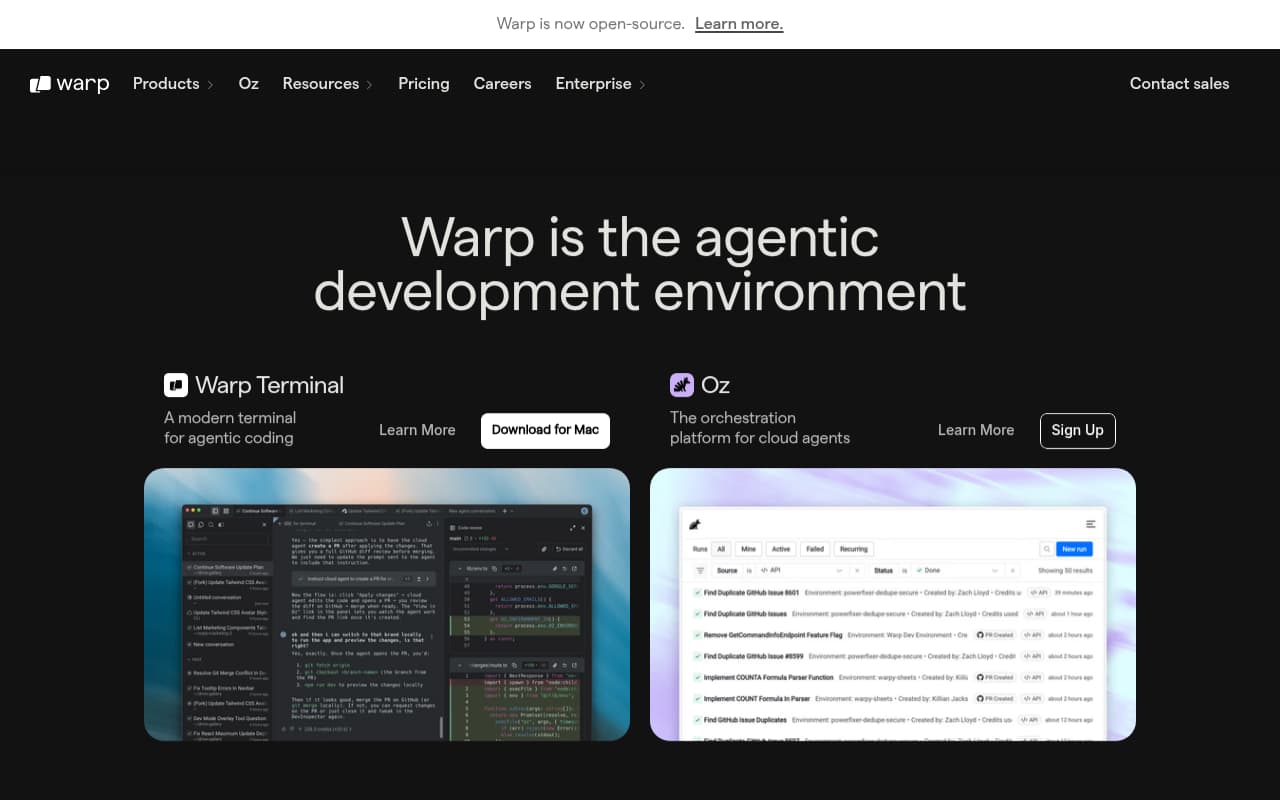
Task: Click the Implement COUNT Formula In Parser run title
Action: pyautogui.click(x=757, y=699)
